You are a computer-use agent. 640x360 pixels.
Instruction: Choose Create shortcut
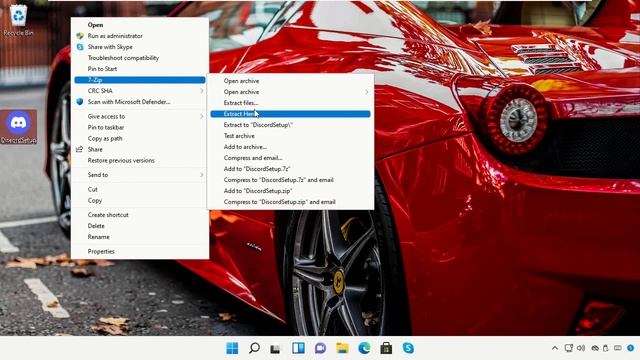(x=140, y=215)
